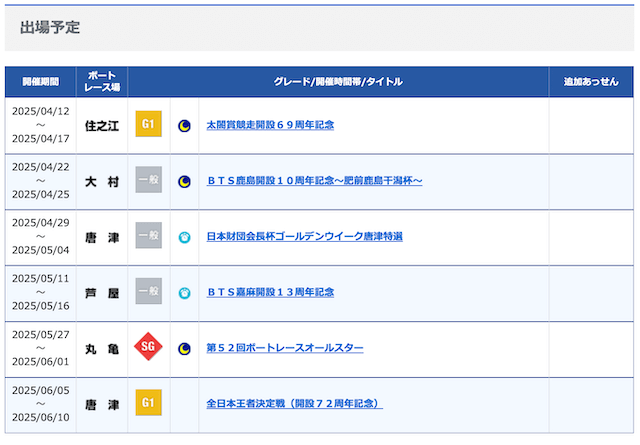The height and width of the screenshot is (445, 640).
Task: Select the 丸亀 venue cell
Action: point(102,349)
